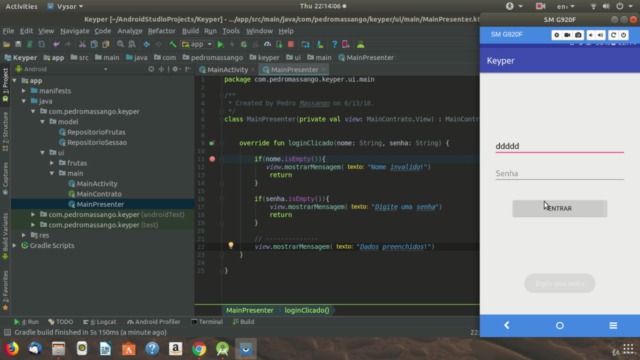Collapse the java folder
The height and width of the screenshot is (360, 640).
click(x=24, y=101)
